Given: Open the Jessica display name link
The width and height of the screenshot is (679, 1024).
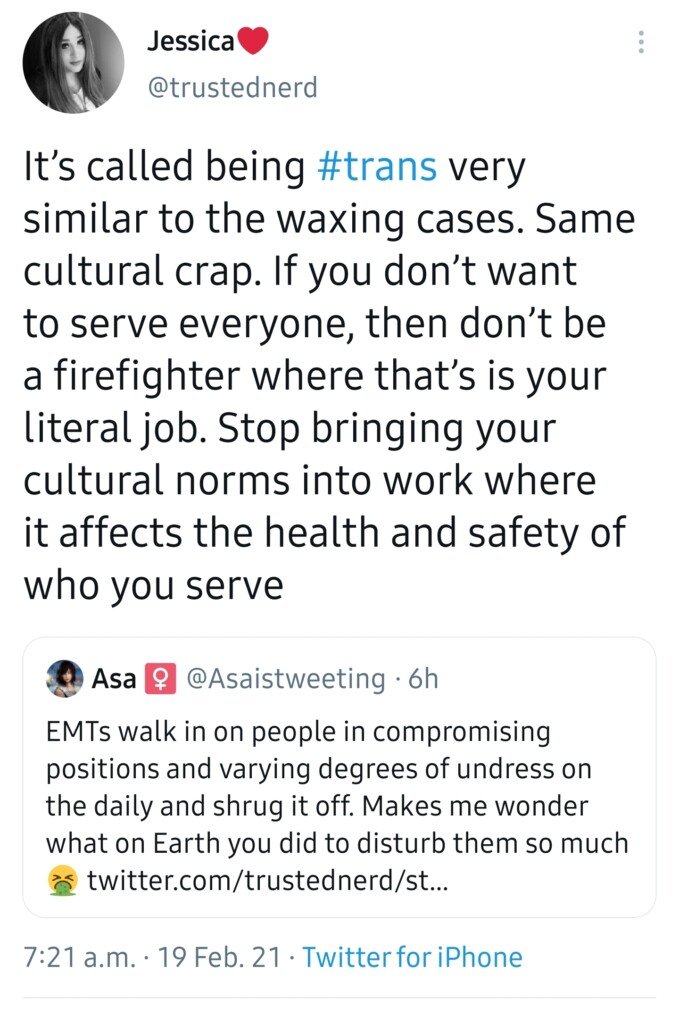Looking at the screenshot, I should point(191,41).
